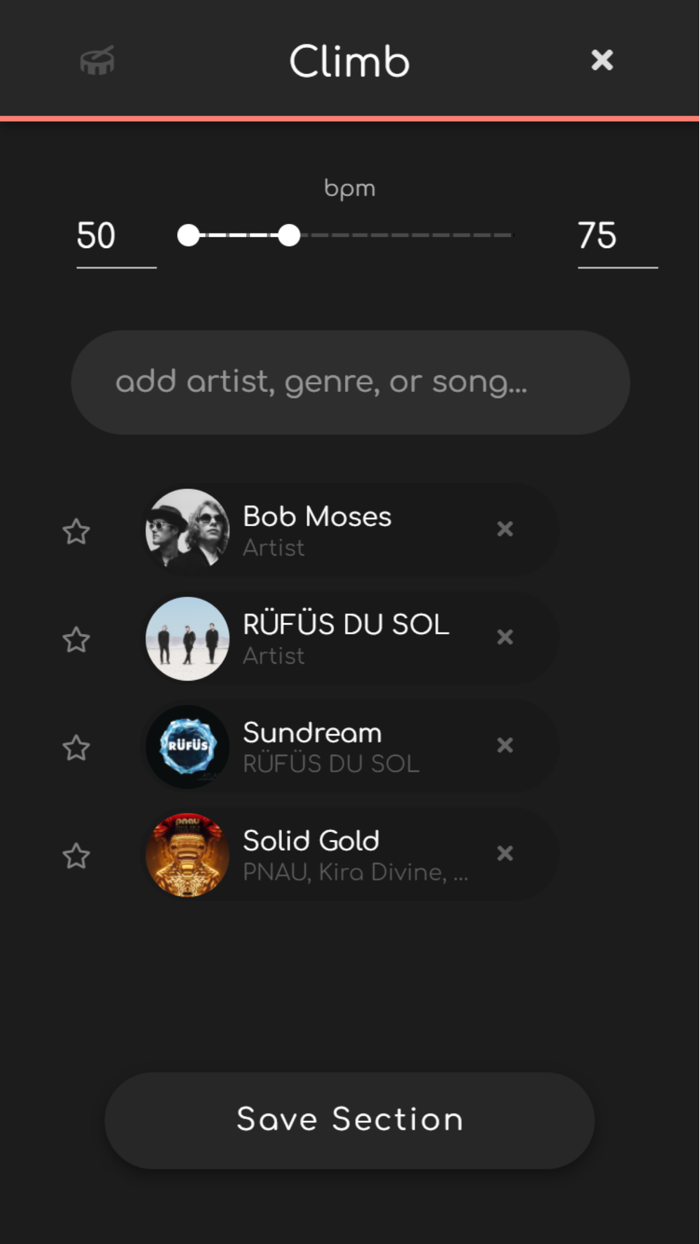
Task: Select the Climb section title
Action: 349,61
